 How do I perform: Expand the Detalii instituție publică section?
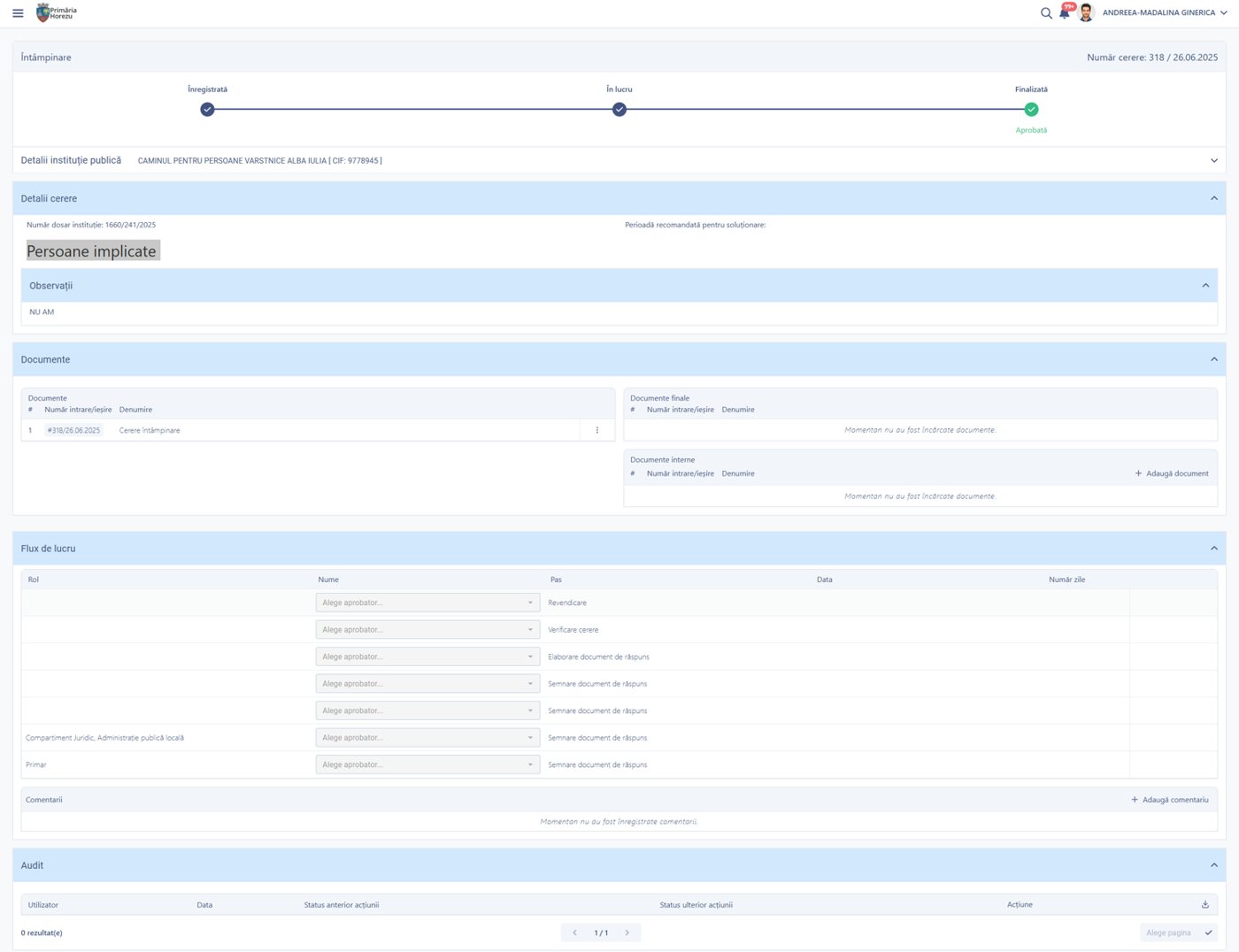(x=1213, y=160)
